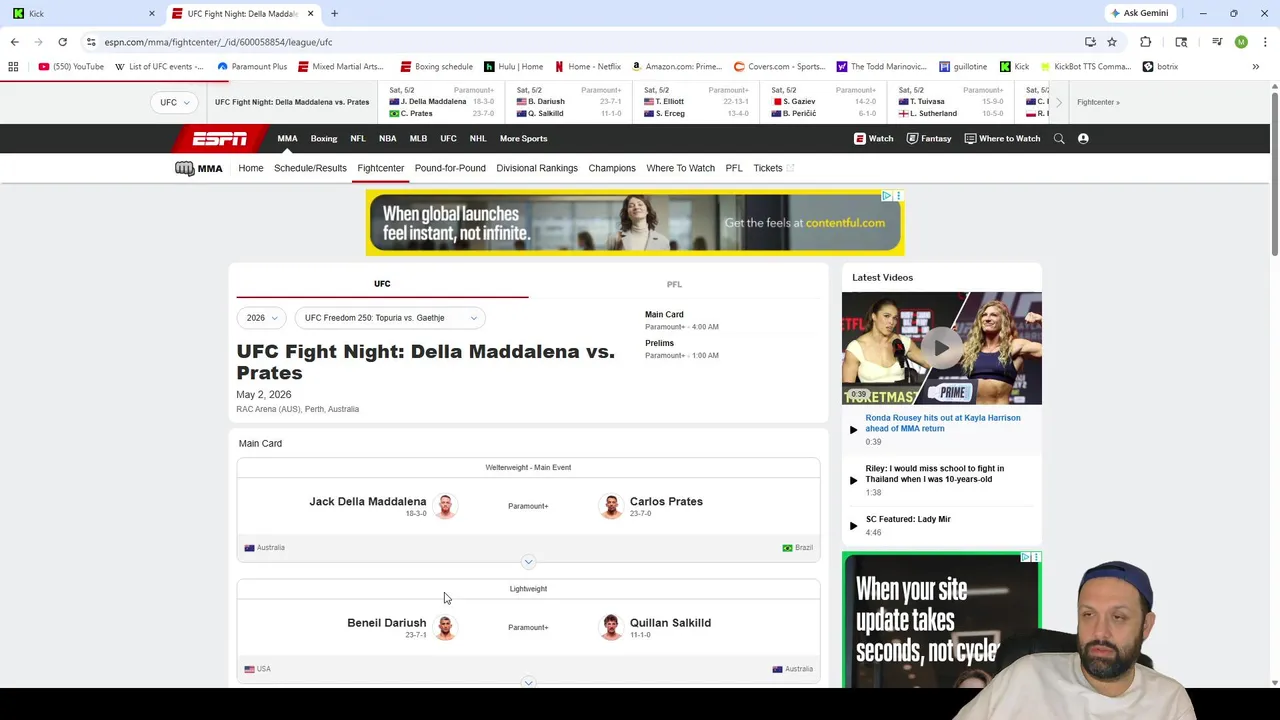Go to Schedule/Results in the MMA subnav

(310, 168)
